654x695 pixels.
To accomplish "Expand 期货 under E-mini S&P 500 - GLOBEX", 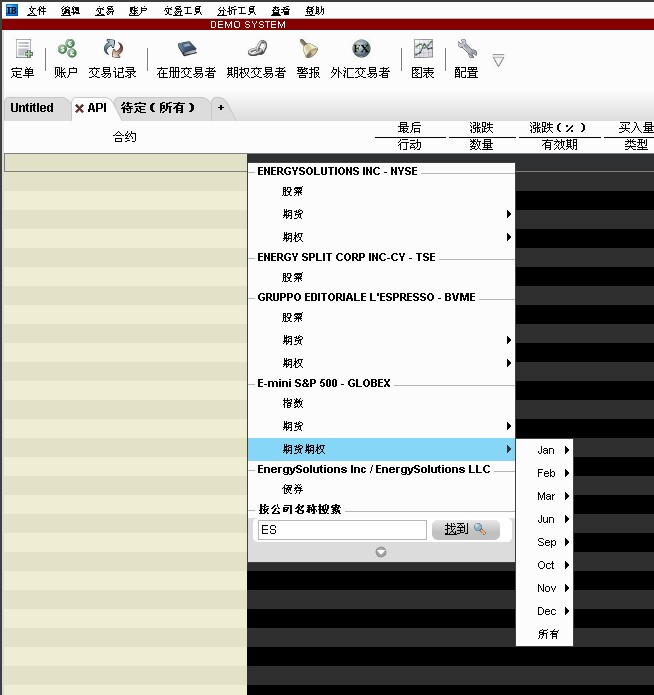I will click(381, 426).
